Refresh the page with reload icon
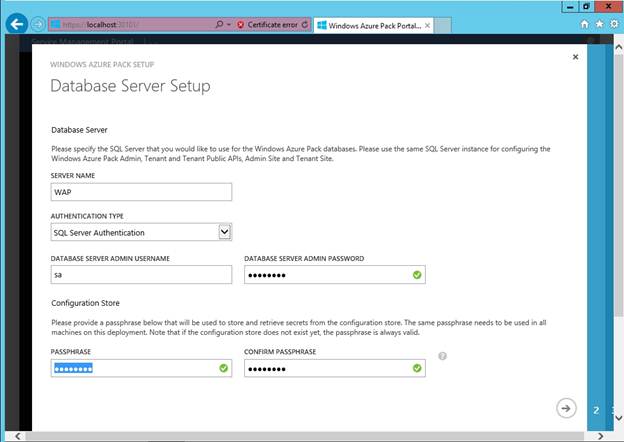624x442 pixels. pos(305,25)
